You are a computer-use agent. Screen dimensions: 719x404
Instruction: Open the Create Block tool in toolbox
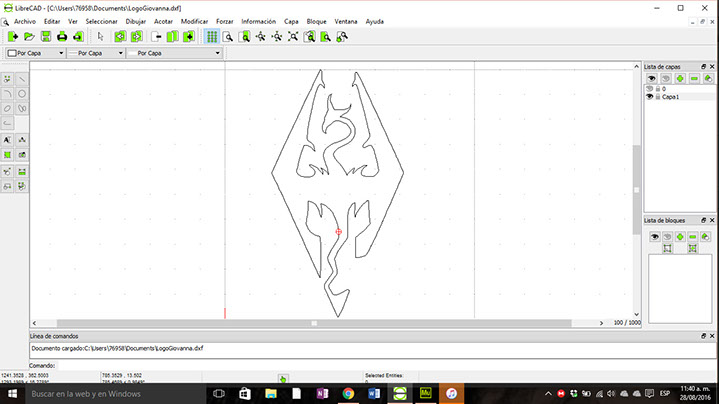[x=7, y=186]
